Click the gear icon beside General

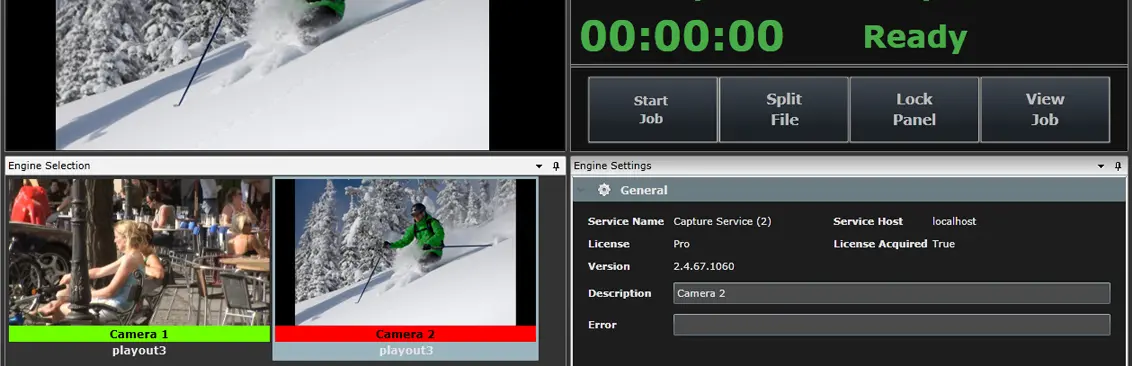click(x=604, y=190)
